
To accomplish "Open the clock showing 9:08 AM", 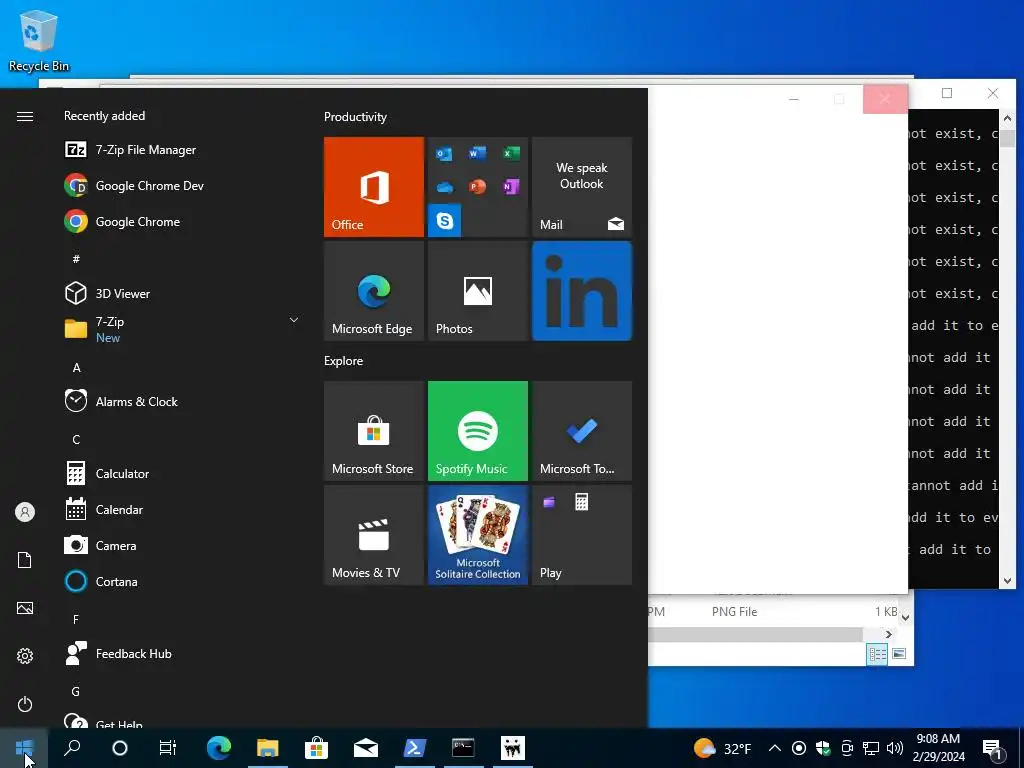I will pos(938,748).
